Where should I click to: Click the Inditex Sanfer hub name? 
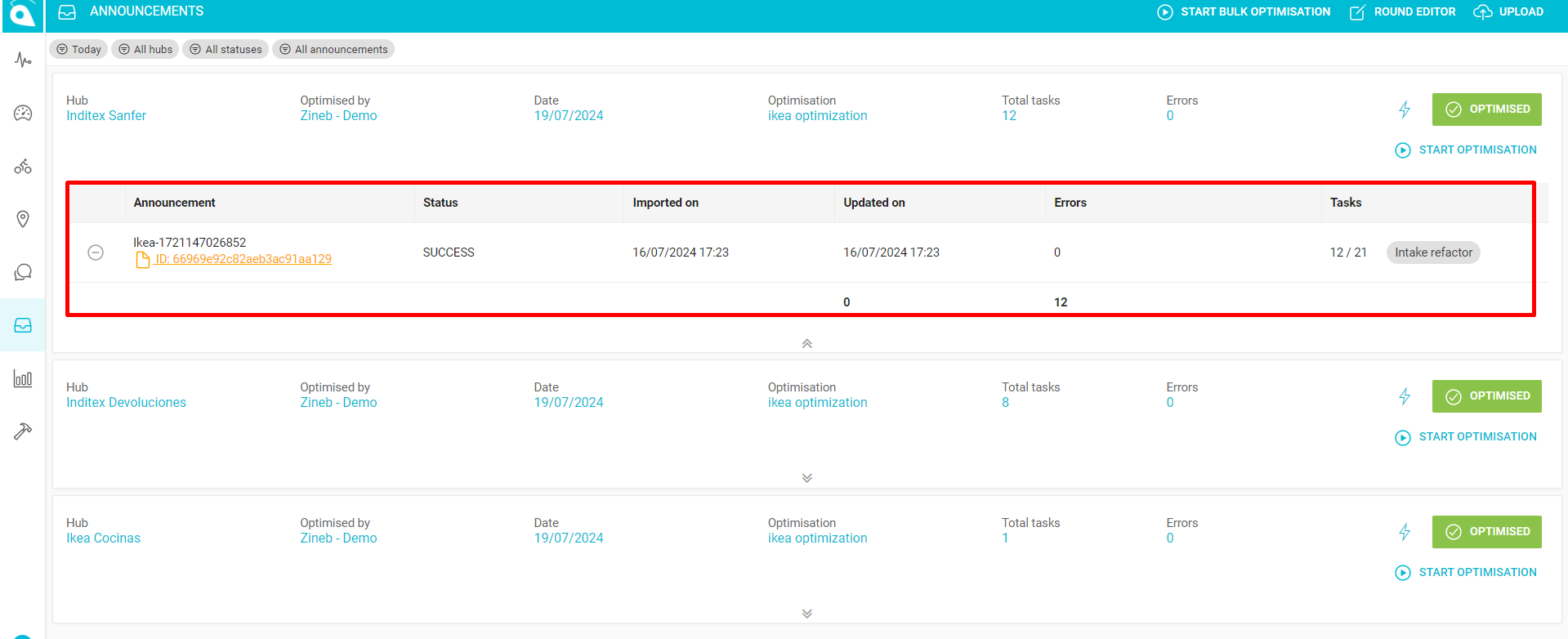click(x=106, y=116)
